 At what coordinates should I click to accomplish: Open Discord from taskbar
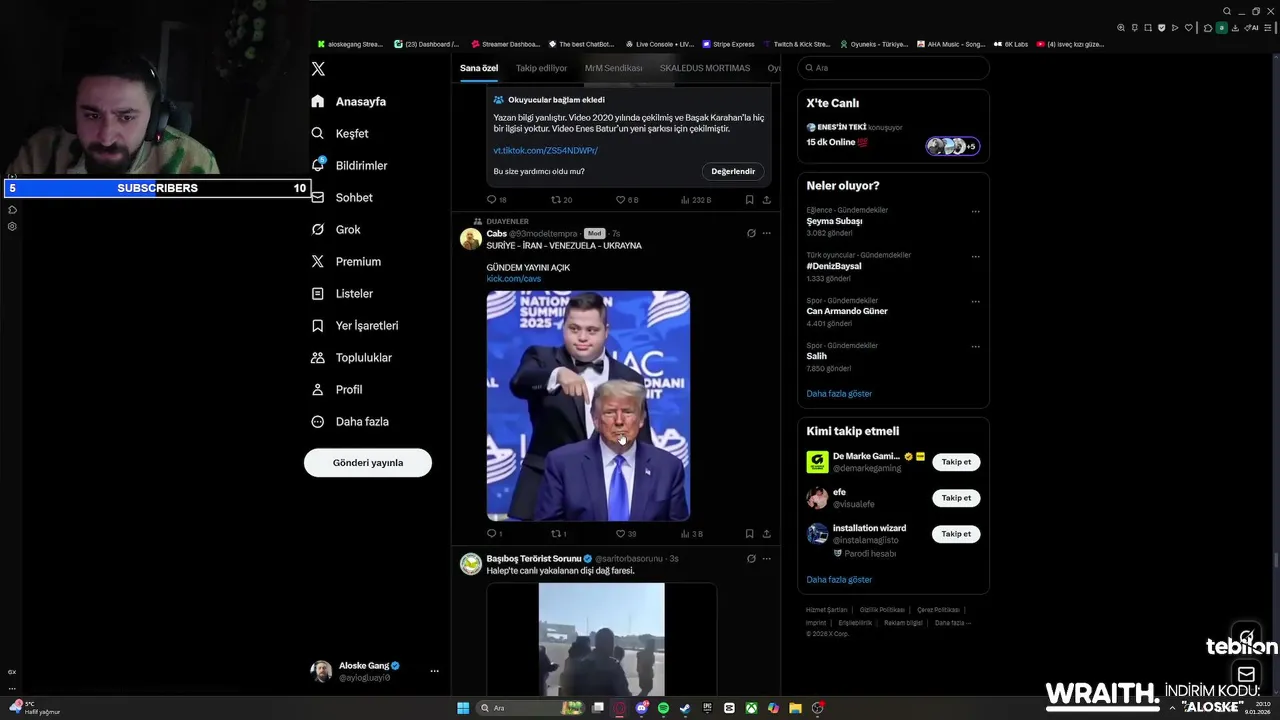pos(642,708)
